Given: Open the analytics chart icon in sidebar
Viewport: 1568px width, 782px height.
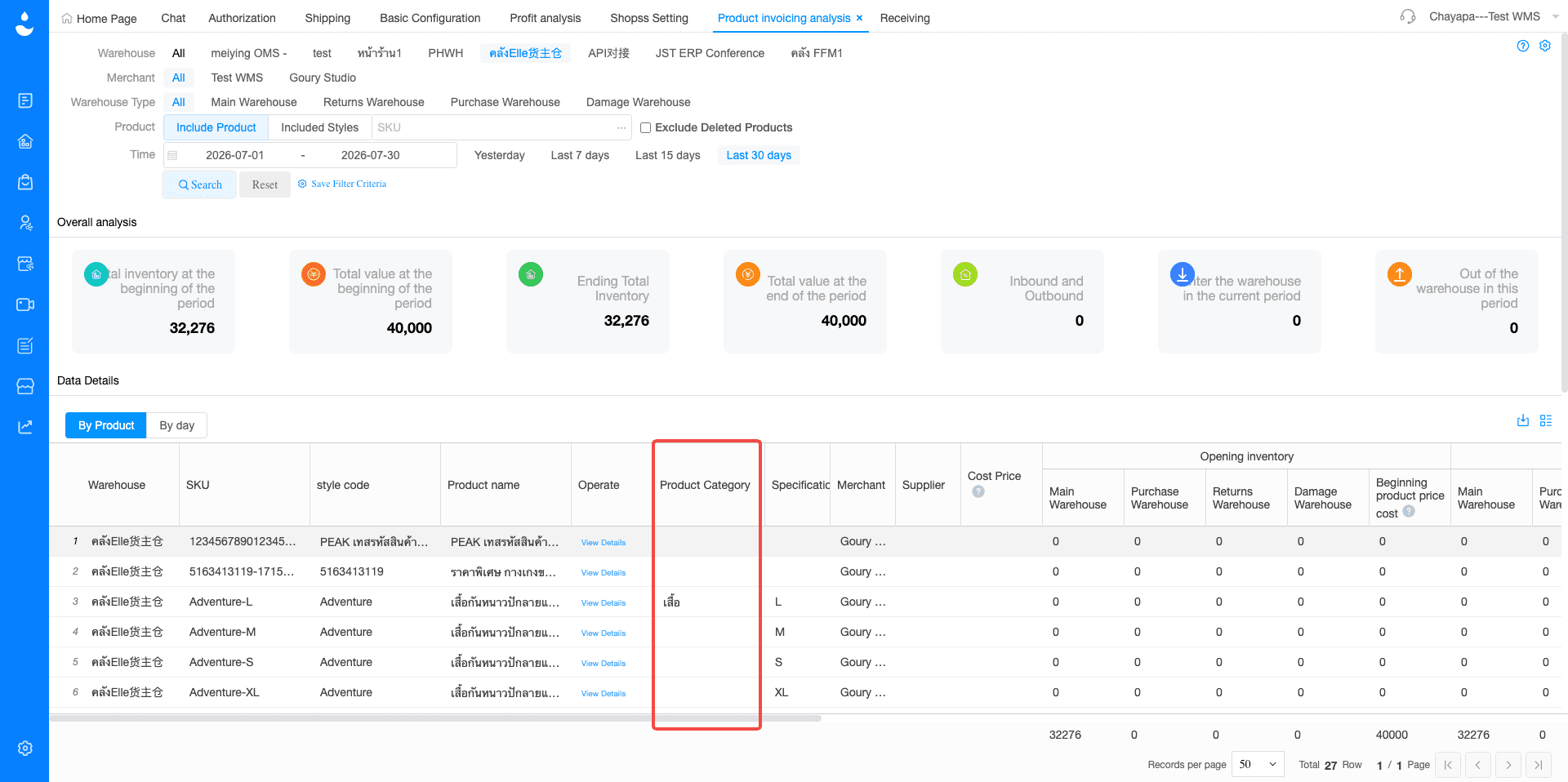Looking at the screenshot, I should point(25,427).
